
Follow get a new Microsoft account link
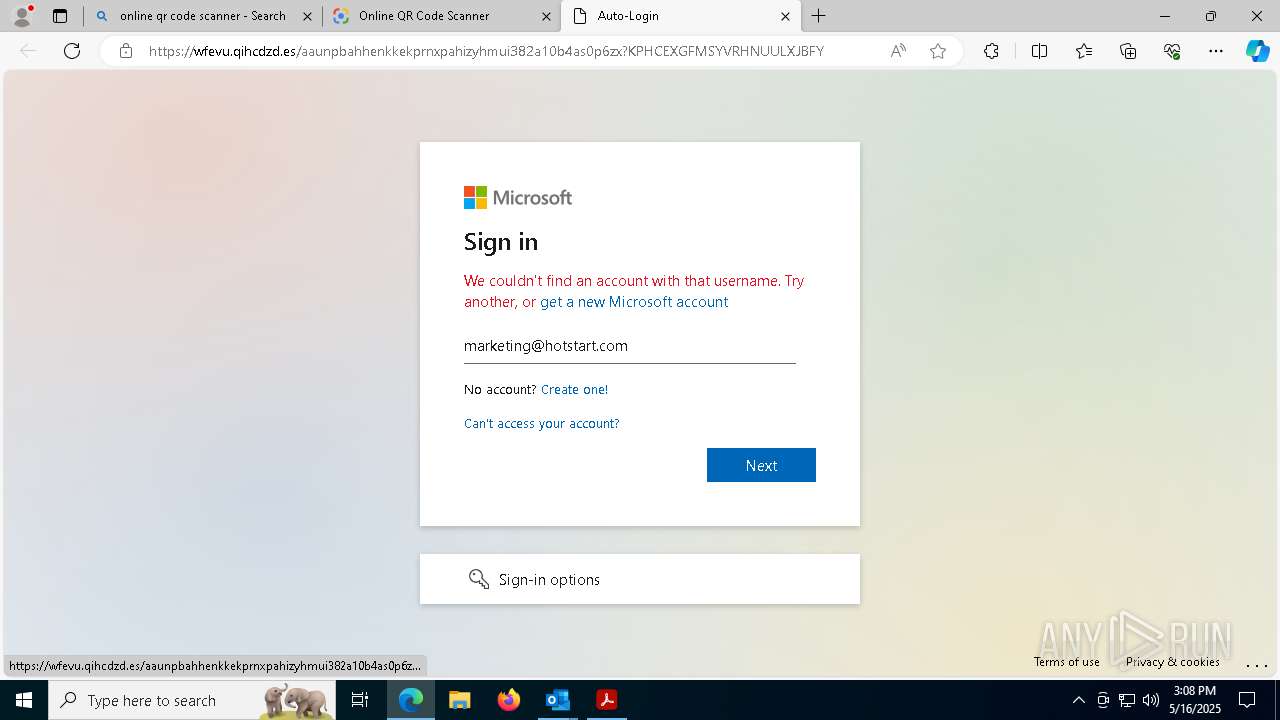tap(634, 302)
